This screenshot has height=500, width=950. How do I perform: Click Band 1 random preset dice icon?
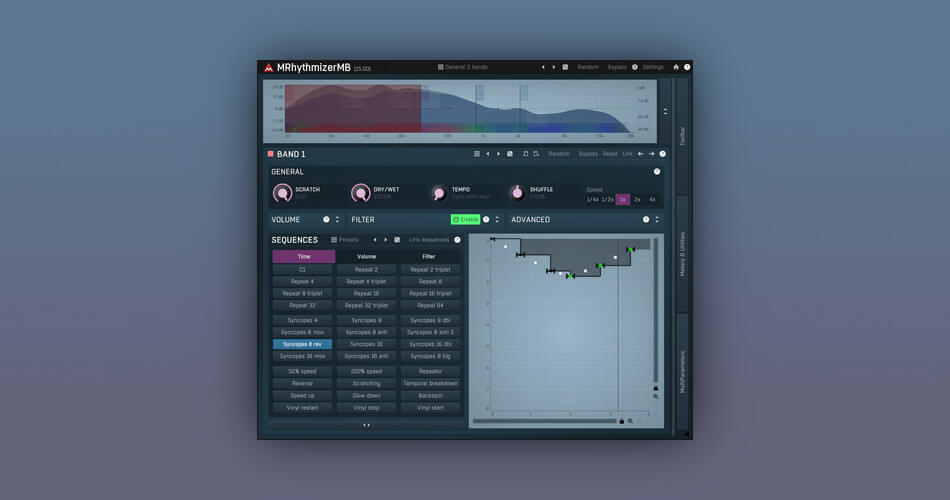click(510, 154)
